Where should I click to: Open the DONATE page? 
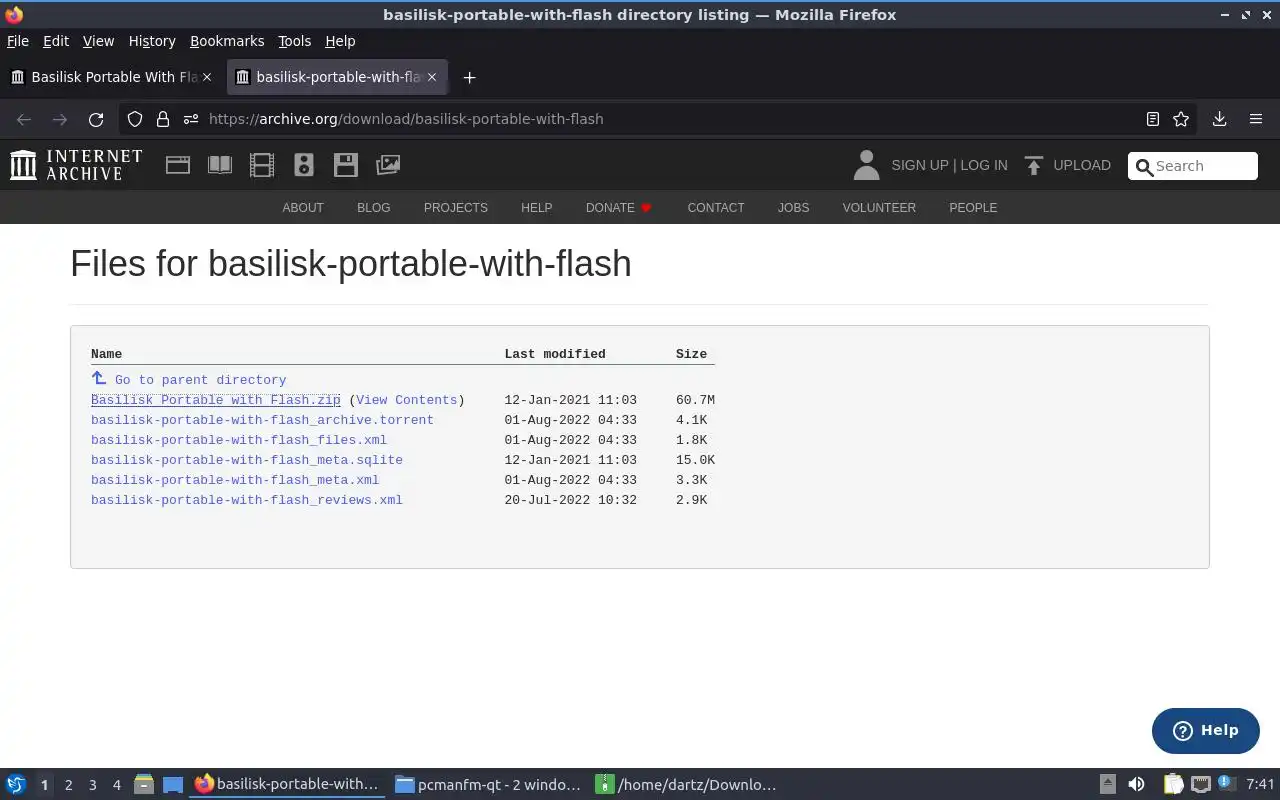618,208
